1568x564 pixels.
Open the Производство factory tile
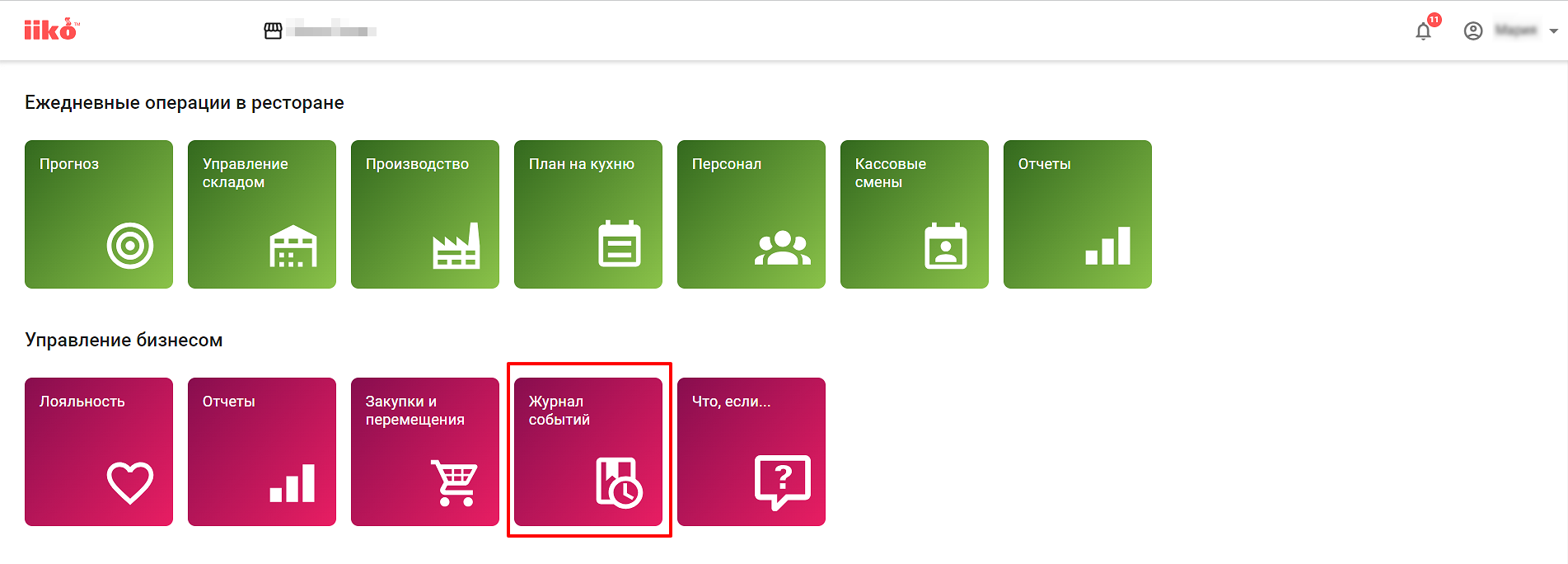(x=425, y=214)
